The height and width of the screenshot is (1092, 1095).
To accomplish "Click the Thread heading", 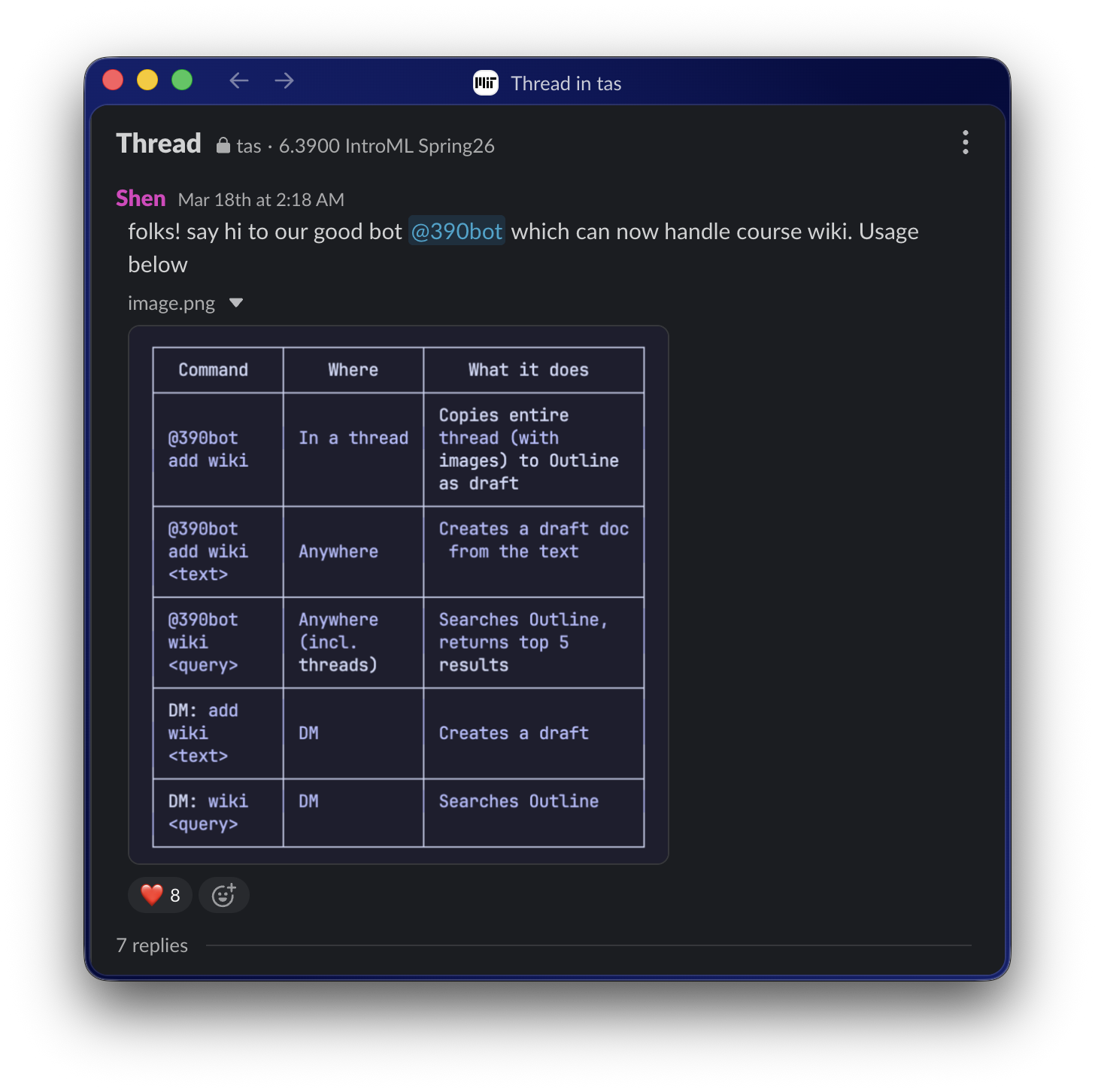I will tap(159, 143).
